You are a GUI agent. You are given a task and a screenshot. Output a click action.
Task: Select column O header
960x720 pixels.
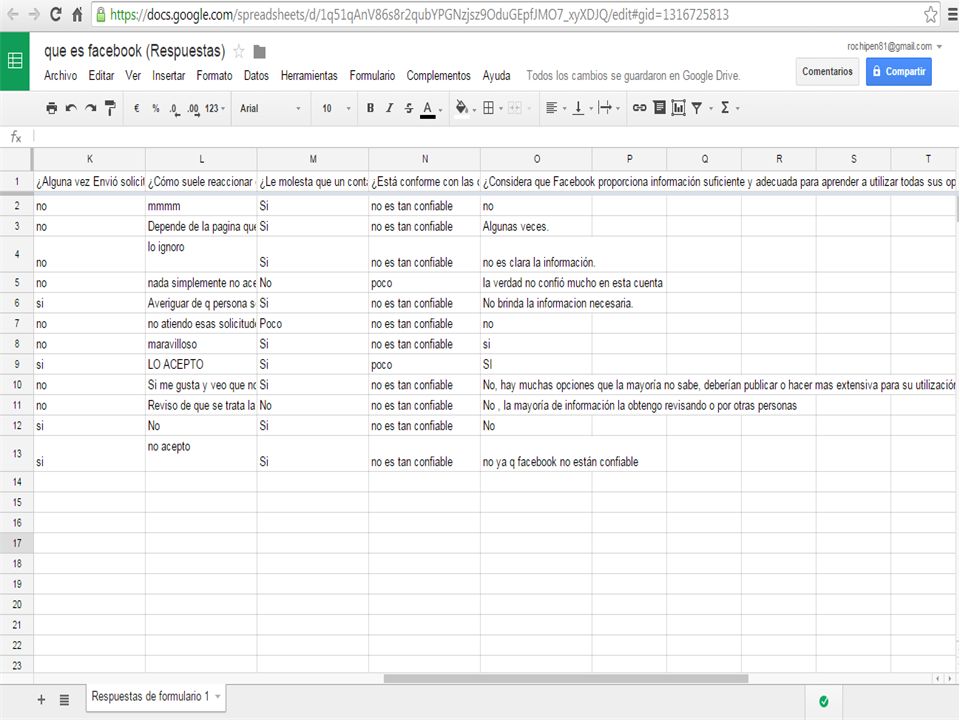pyautogui.click(x=536, y=159)
